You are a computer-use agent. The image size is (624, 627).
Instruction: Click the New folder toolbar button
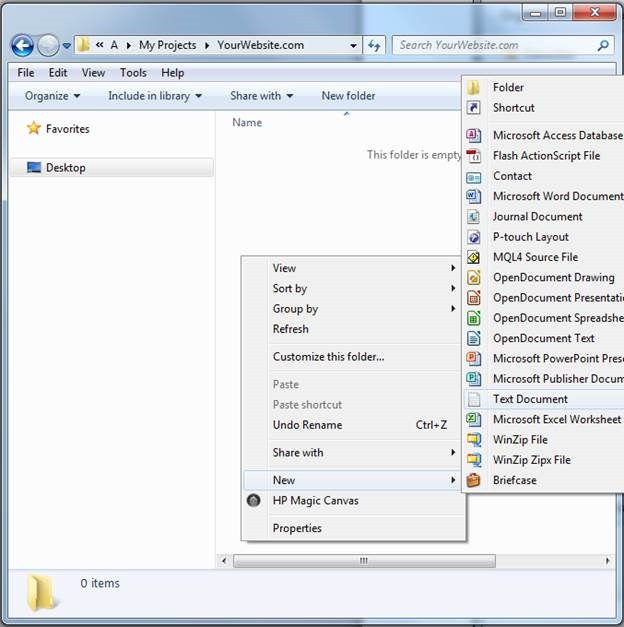(x=348, y=96)
